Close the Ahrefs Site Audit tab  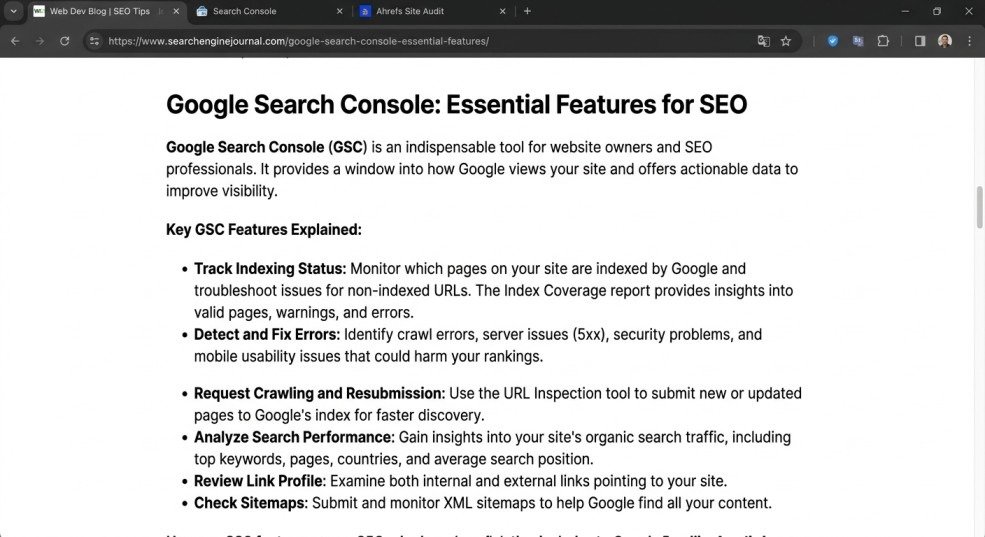(x=503, y=11)
